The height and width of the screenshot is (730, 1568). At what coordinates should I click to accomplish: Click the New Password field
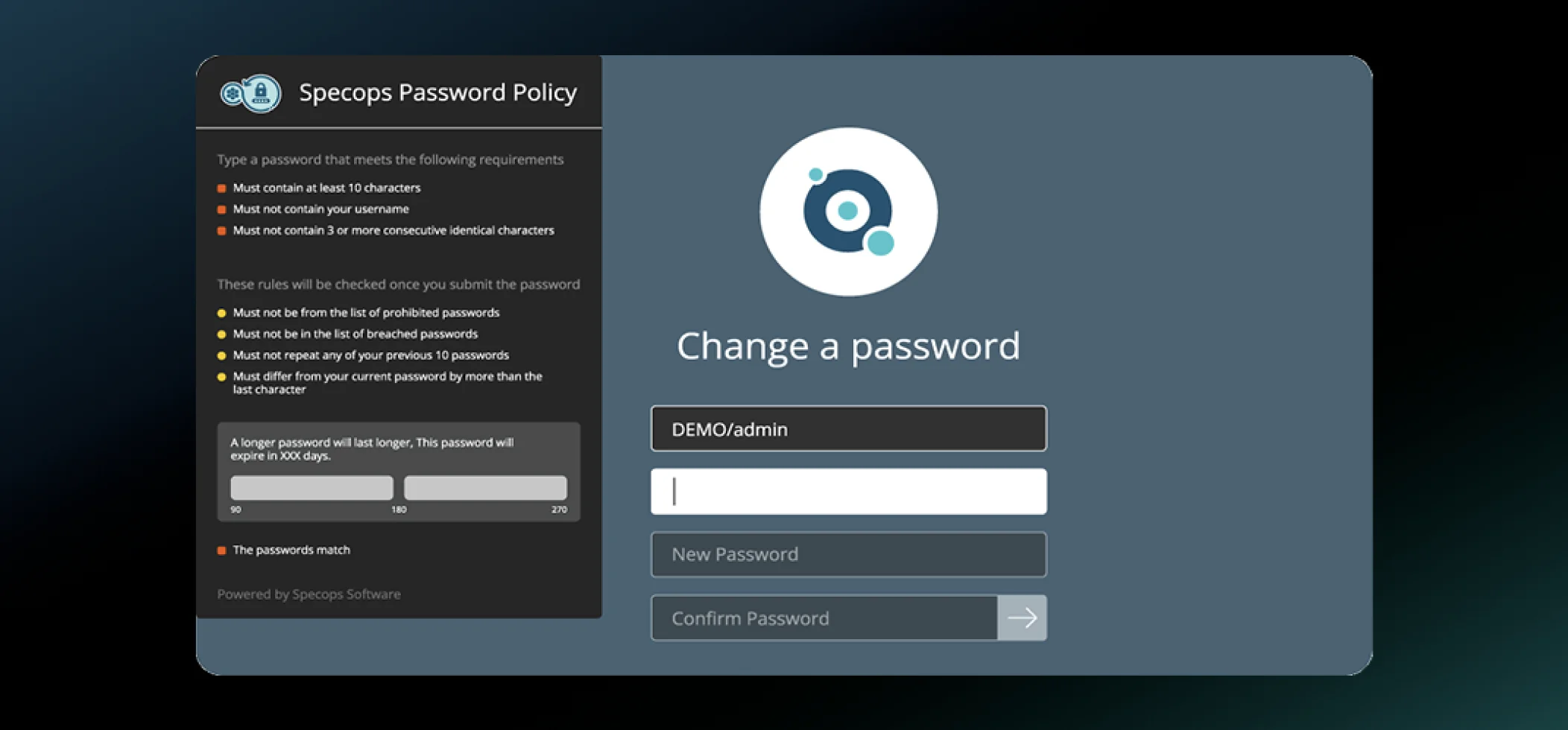849,554
